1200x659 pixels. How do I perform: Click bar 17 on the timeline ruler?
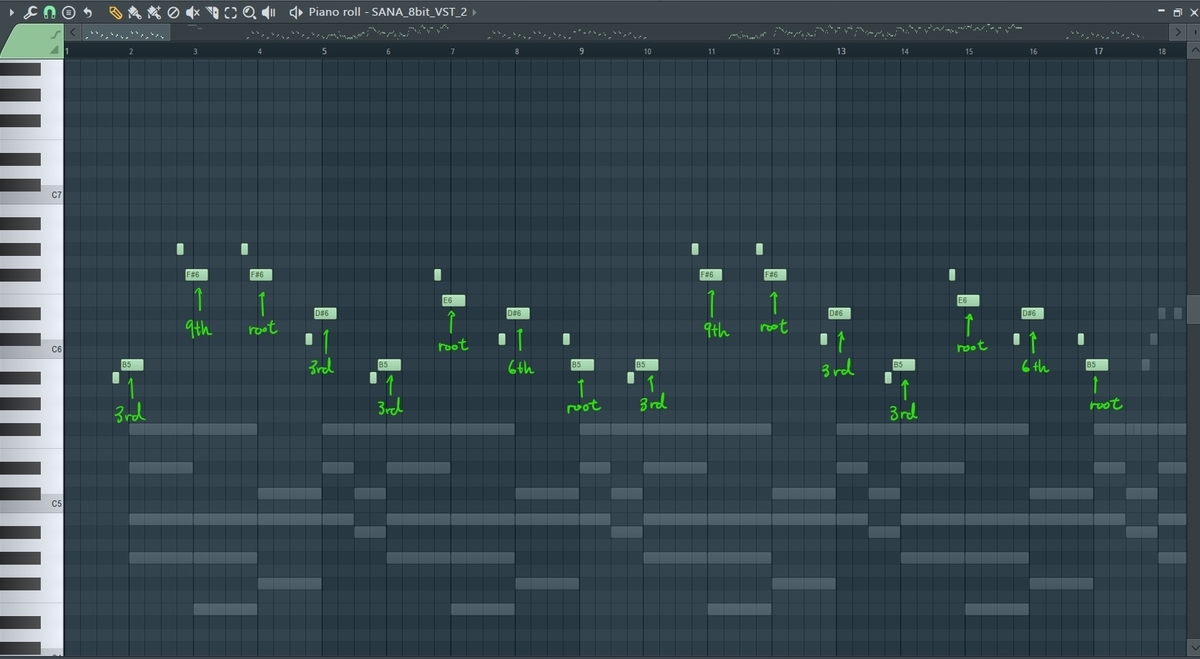click(1098, 51)
